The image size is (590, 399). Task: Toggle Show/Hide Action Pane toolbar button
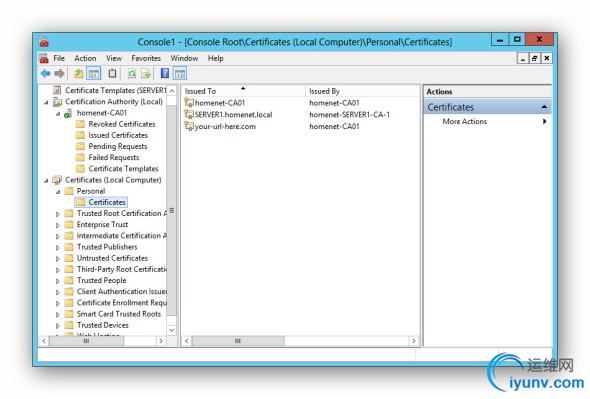tap(180, 73)
